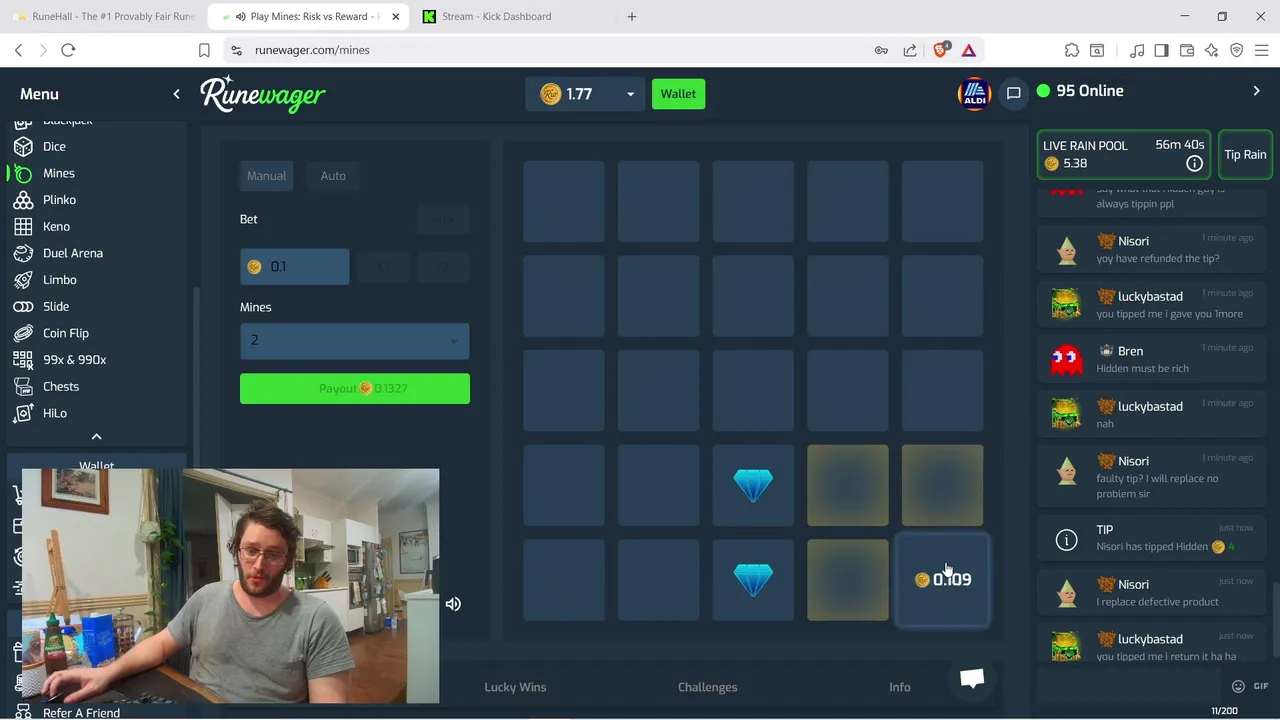The image size is (1280, 720).
Task: Bookmark this page
Action: click(x=204, y=50)
